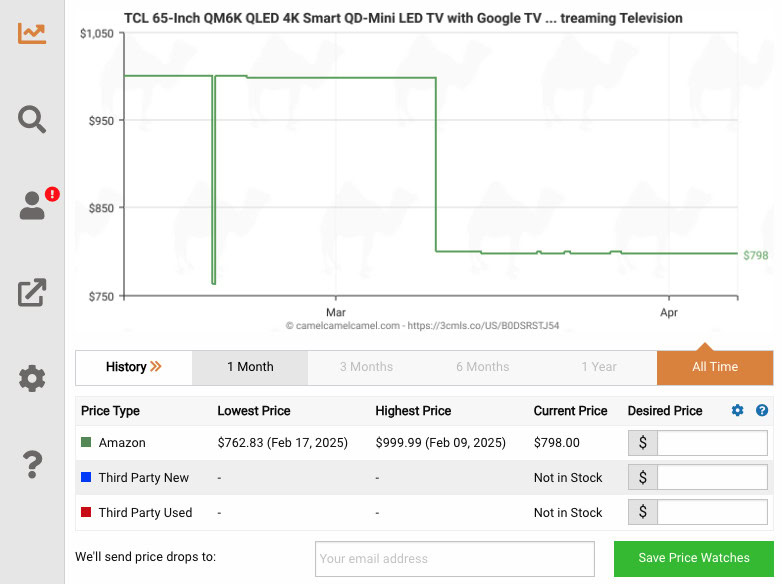Click the Third Party Used desired price field
The image size is (782, 584).
[x=712, y=513]
